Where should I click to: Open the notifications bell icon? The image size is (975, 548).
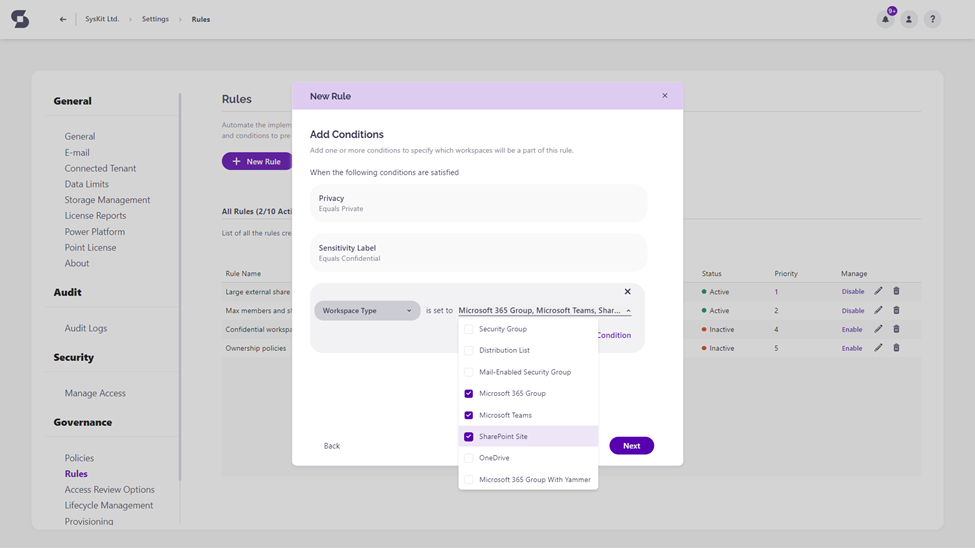[x=885, y=19]
